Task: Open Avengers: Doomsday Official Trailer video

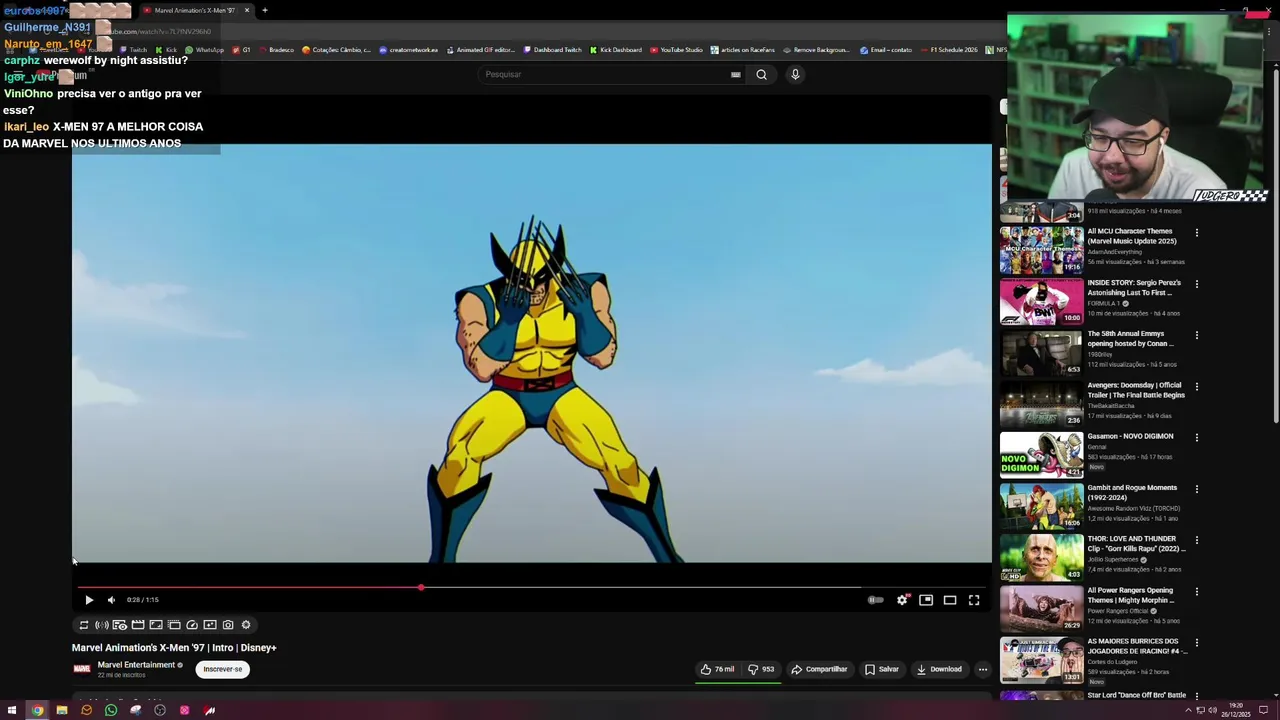Action: coord(1136,390)
